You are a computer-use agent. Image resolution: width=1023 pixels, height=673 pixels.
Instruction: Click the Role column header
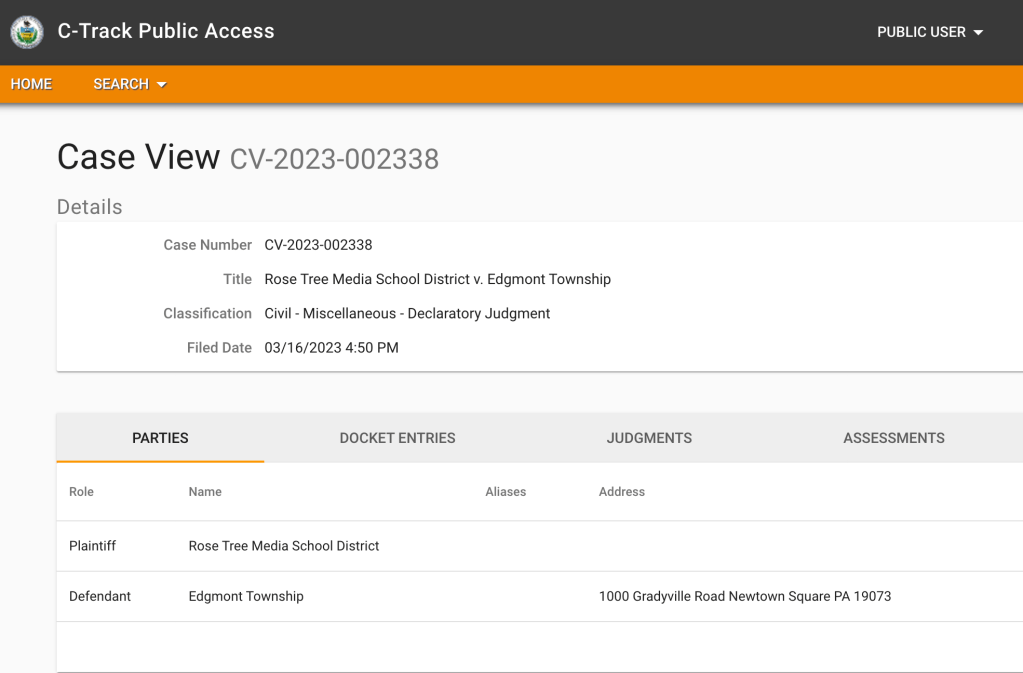coord(81,492)
